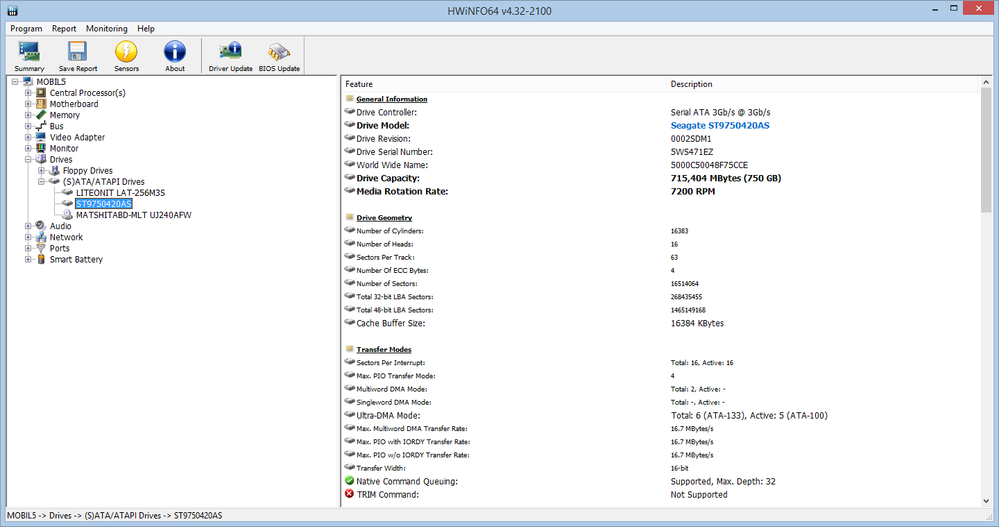
Task: Open the Report menu
Action: (x=64, y=29)
